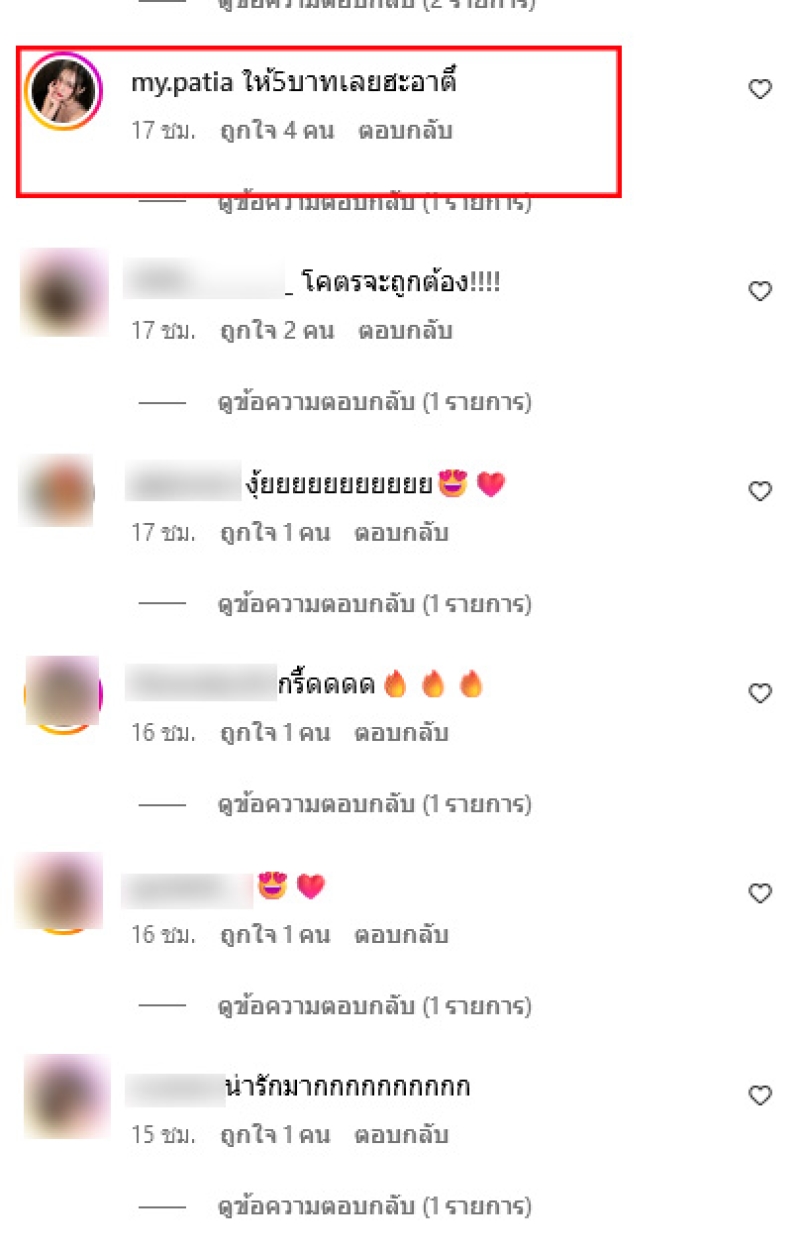Show replies under my.patia comment
The width and height of the screenshot is (800, 1252).
pos(375,203)
